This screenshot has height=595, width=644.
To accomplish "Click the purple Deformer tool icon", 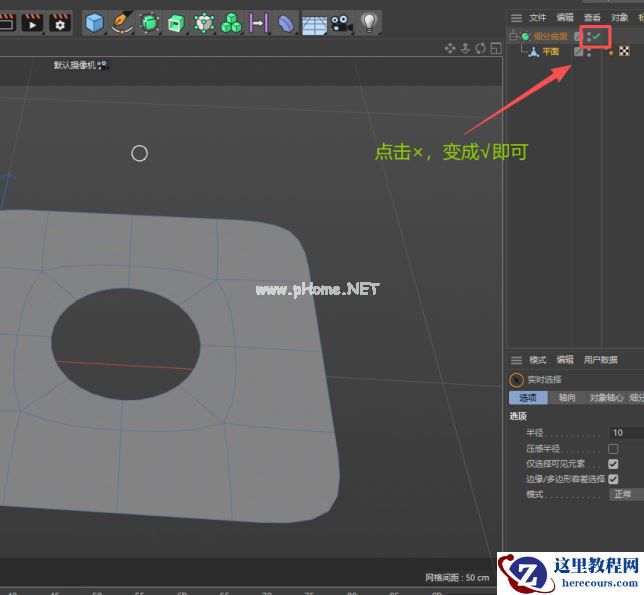I will 286,21.
